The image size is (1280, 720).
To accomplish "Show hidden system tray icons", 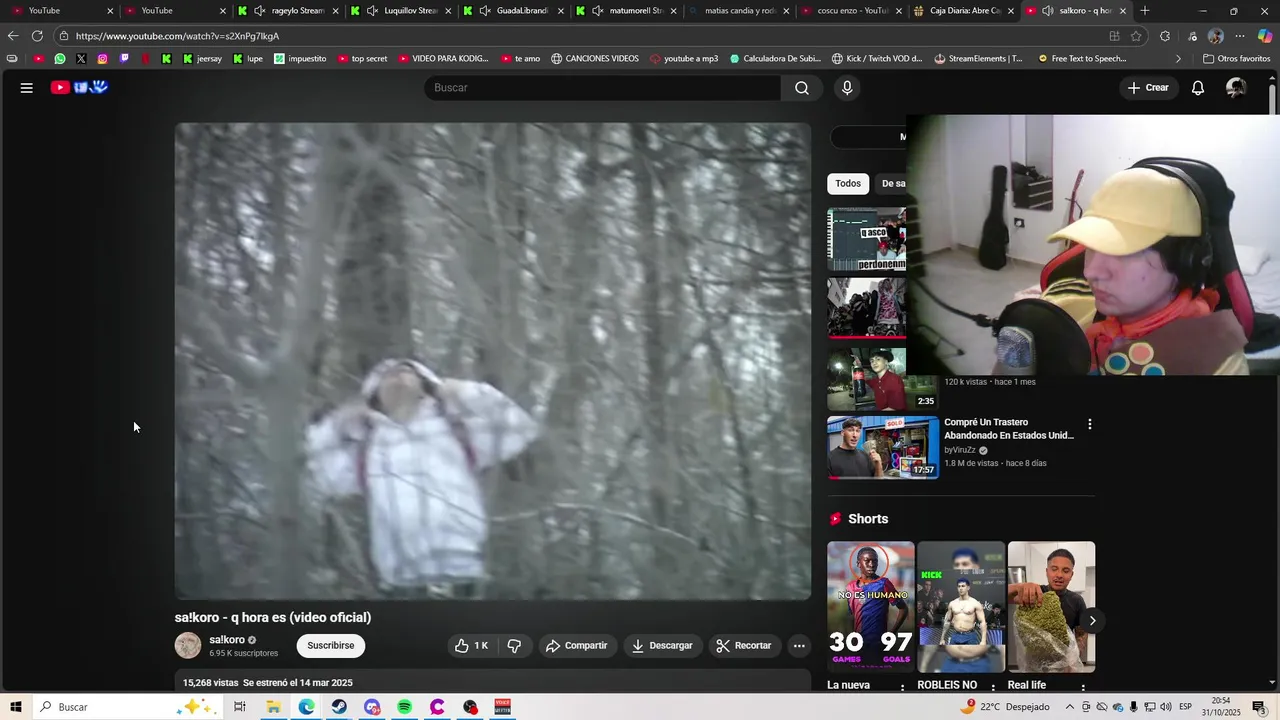I will (1070, 707).
